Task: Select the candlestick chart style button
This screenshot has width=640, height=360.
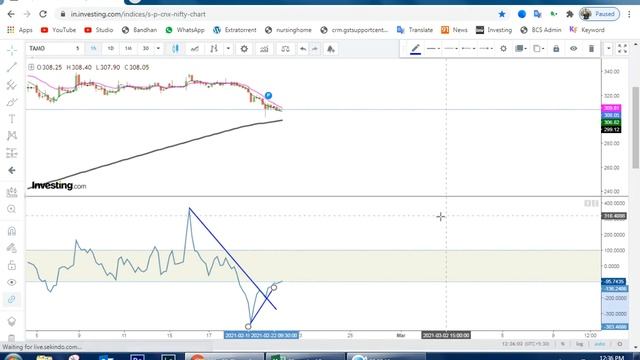Action: (176, 49)
